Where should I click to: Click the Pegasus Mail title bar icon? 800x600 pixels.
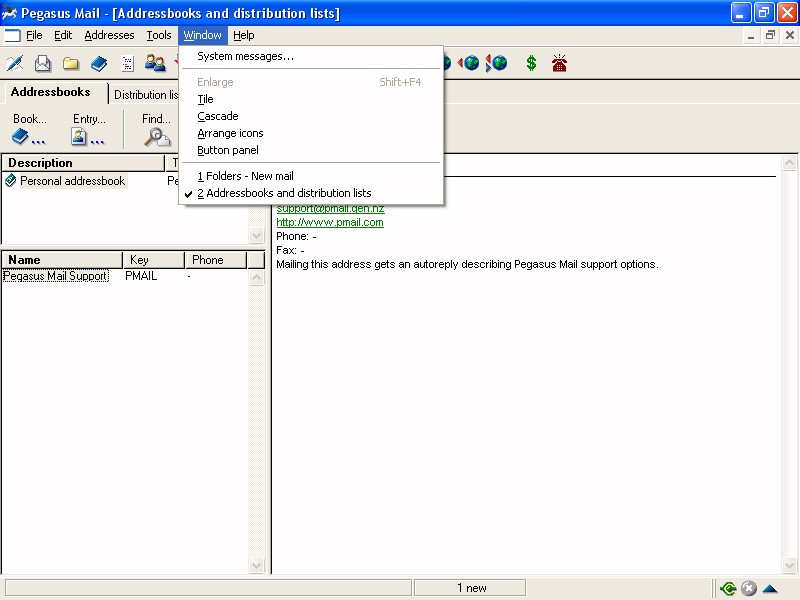(9, 13)
